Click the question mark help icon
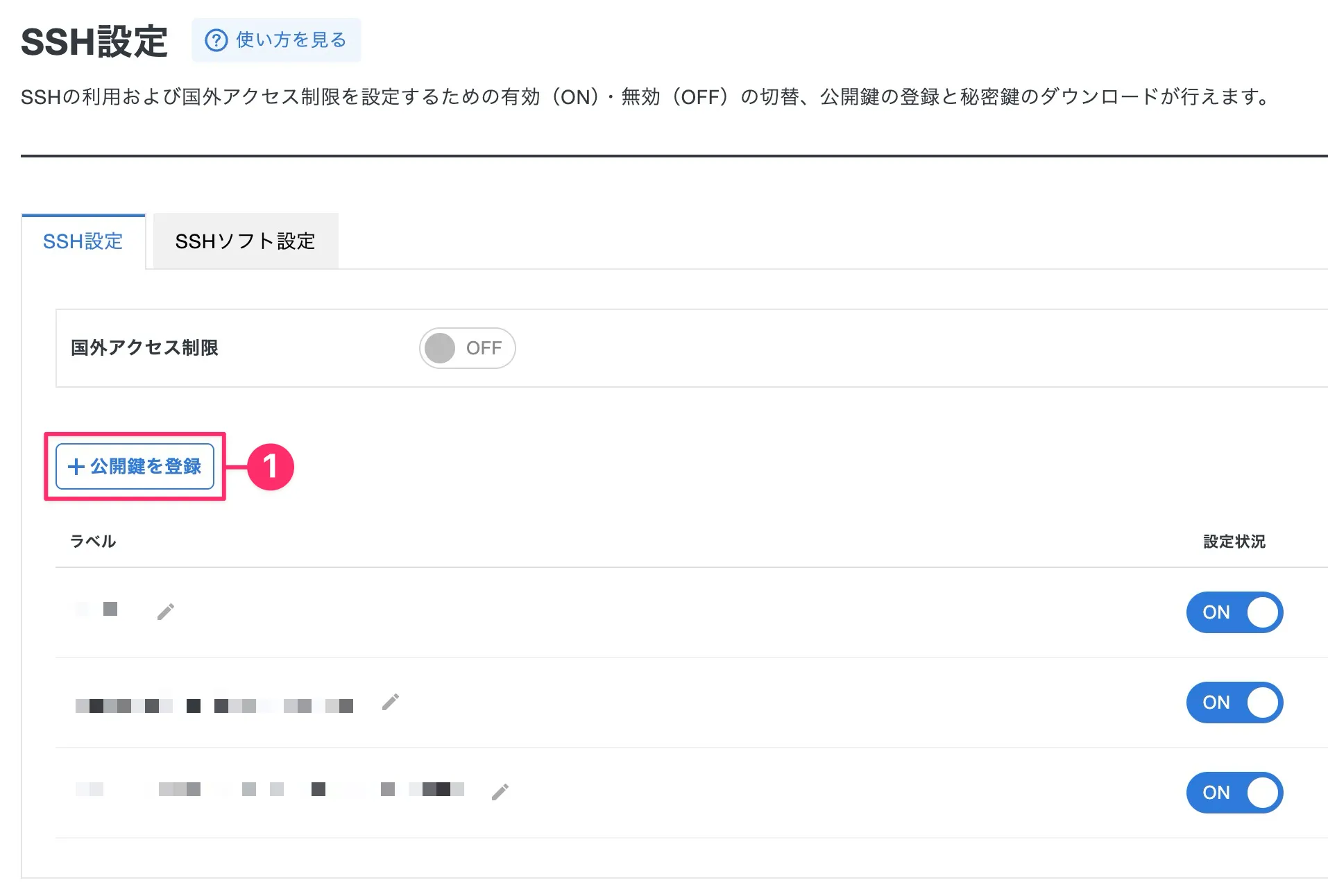The image size is (1328, 896). pos(216,40)
